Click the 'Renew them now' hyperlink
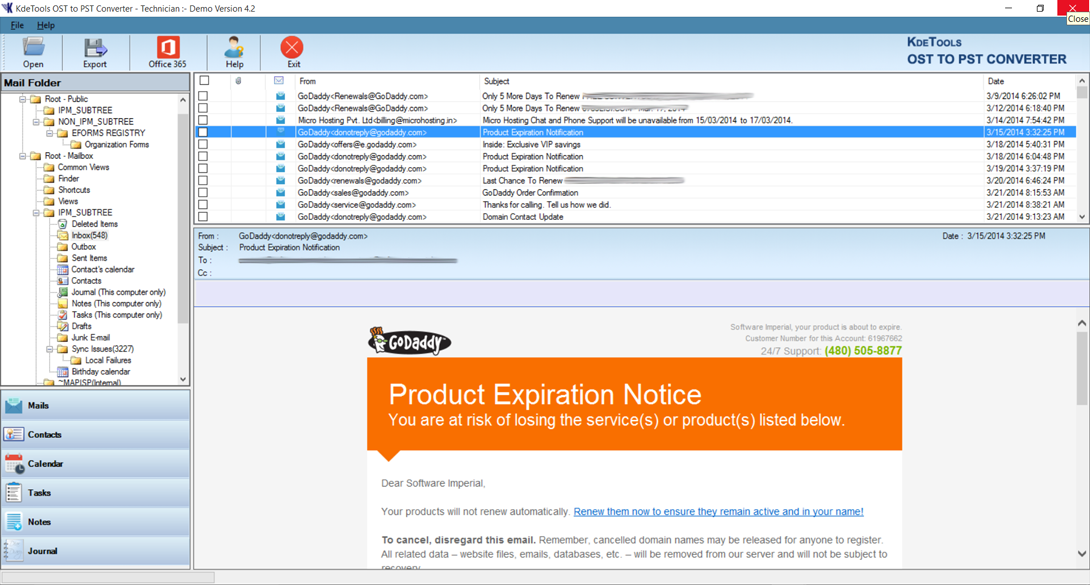 [718, 512]
